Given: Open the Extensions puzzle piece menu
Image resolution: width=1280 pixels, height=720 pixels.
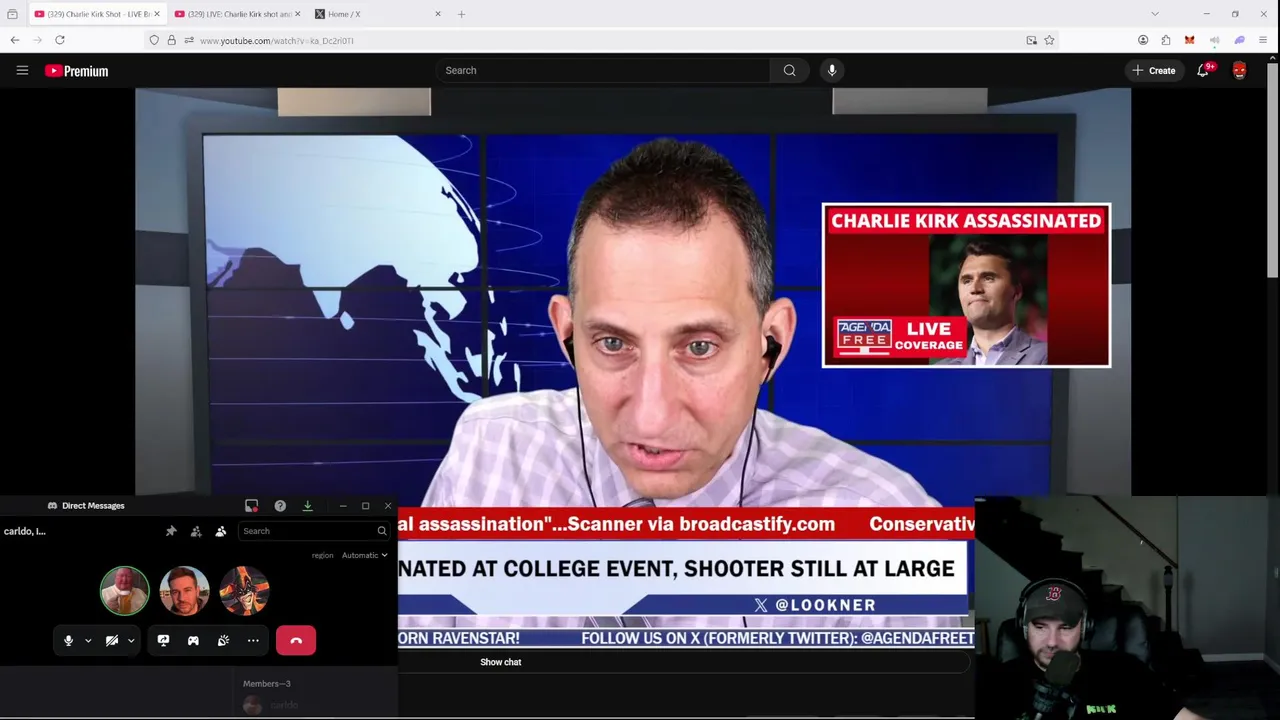Looking at the screenshot, I should 1166,40.
